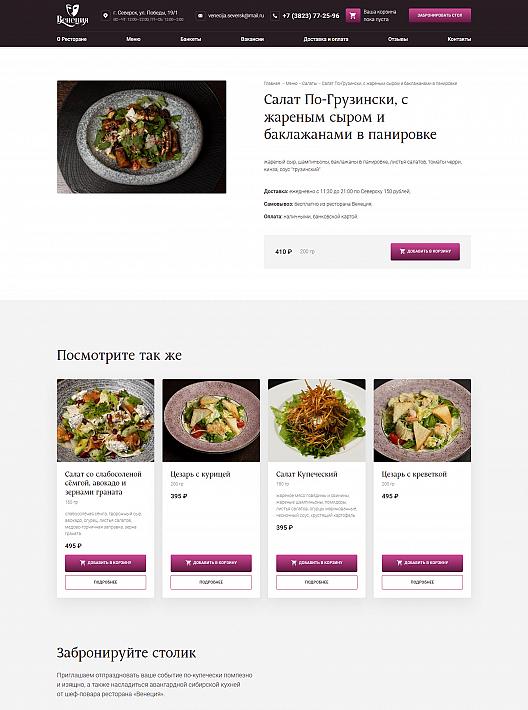This screenshot has height=710, width=528.
Task: Add Салат По-Грузински to cart
Action: [x=425, y=251]
